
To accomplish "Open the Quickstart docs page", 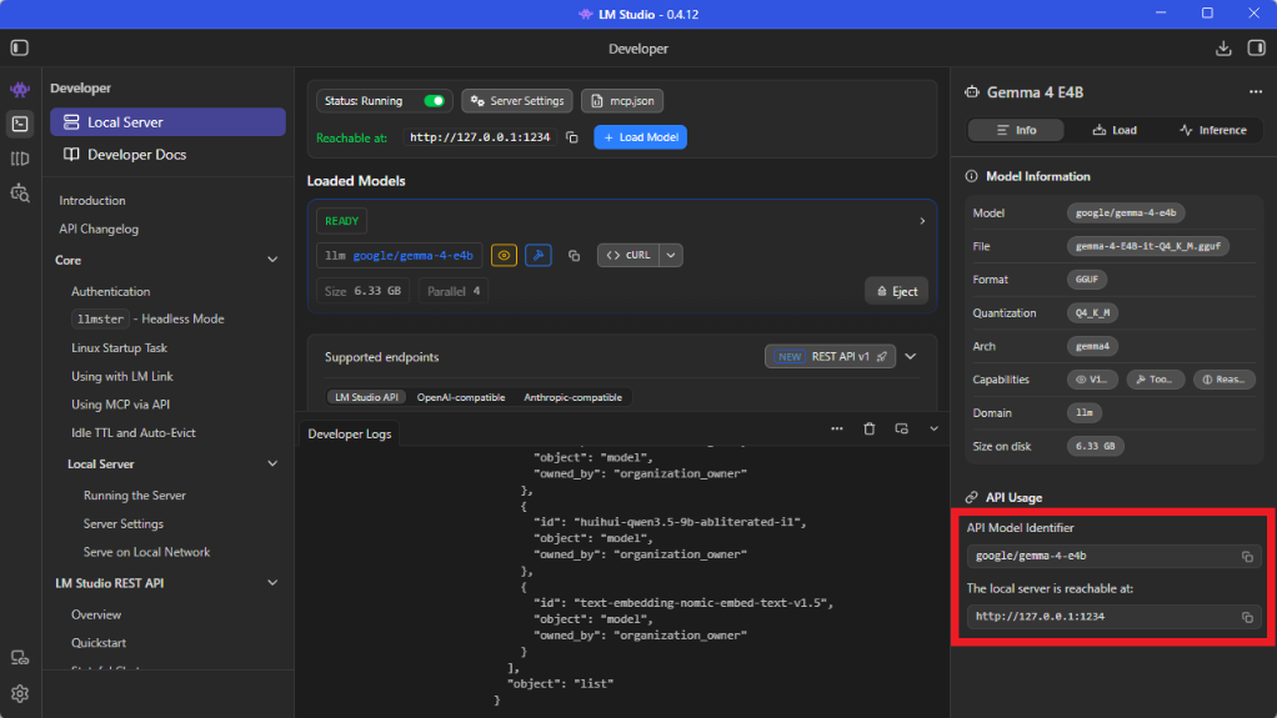I will pos(98,643).
